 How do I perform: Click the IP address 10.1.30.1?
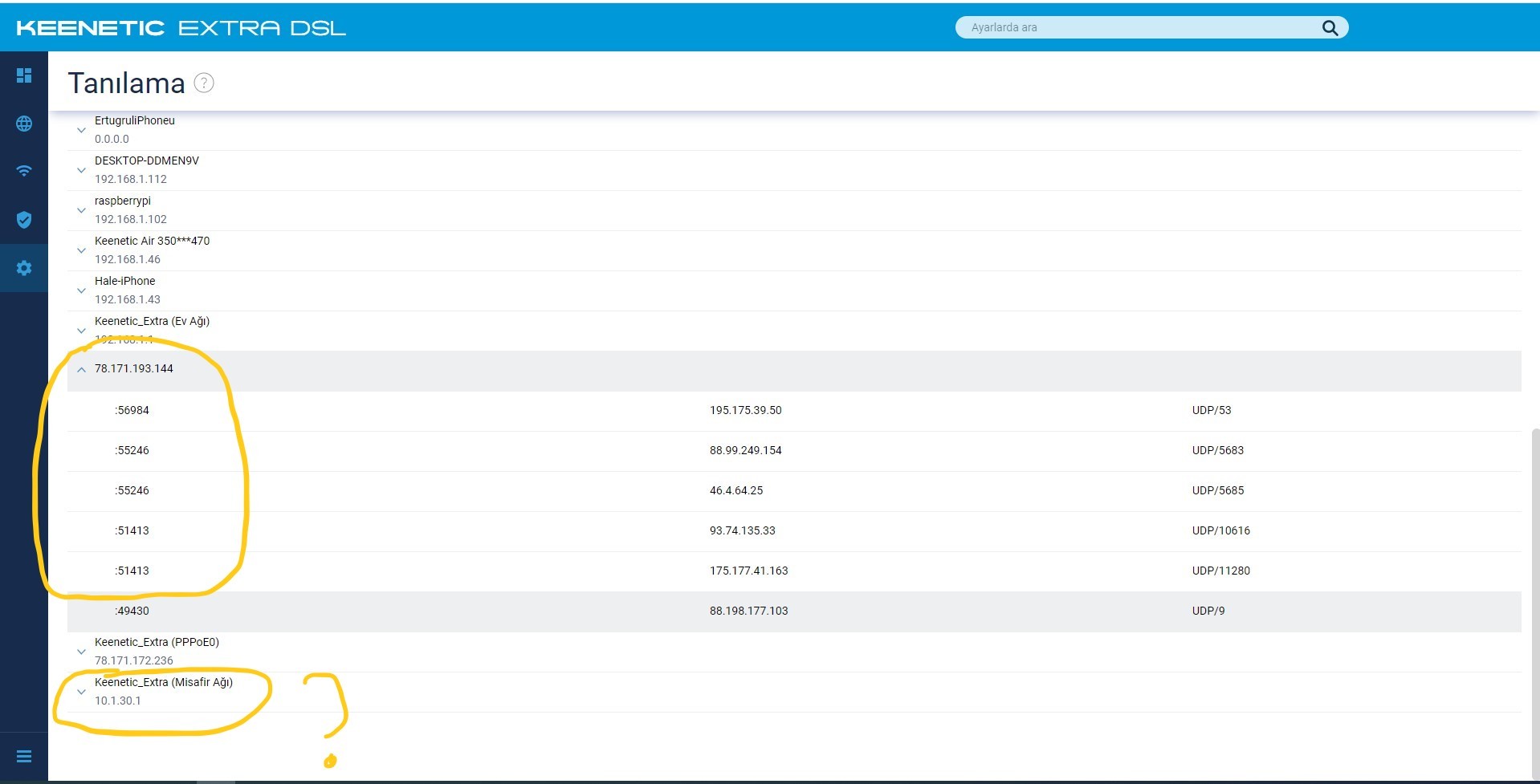118,701
